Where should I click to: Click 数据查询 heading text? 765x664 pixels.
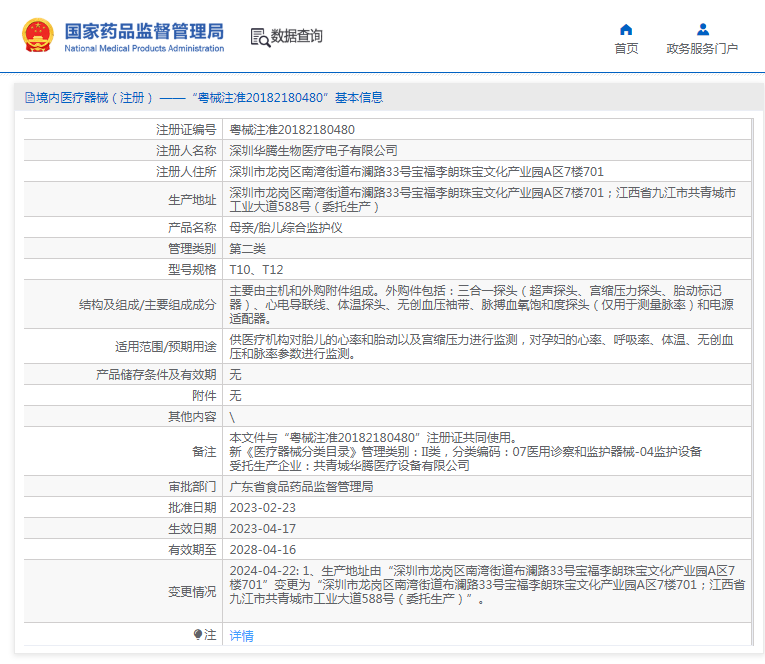pos(297,36)
